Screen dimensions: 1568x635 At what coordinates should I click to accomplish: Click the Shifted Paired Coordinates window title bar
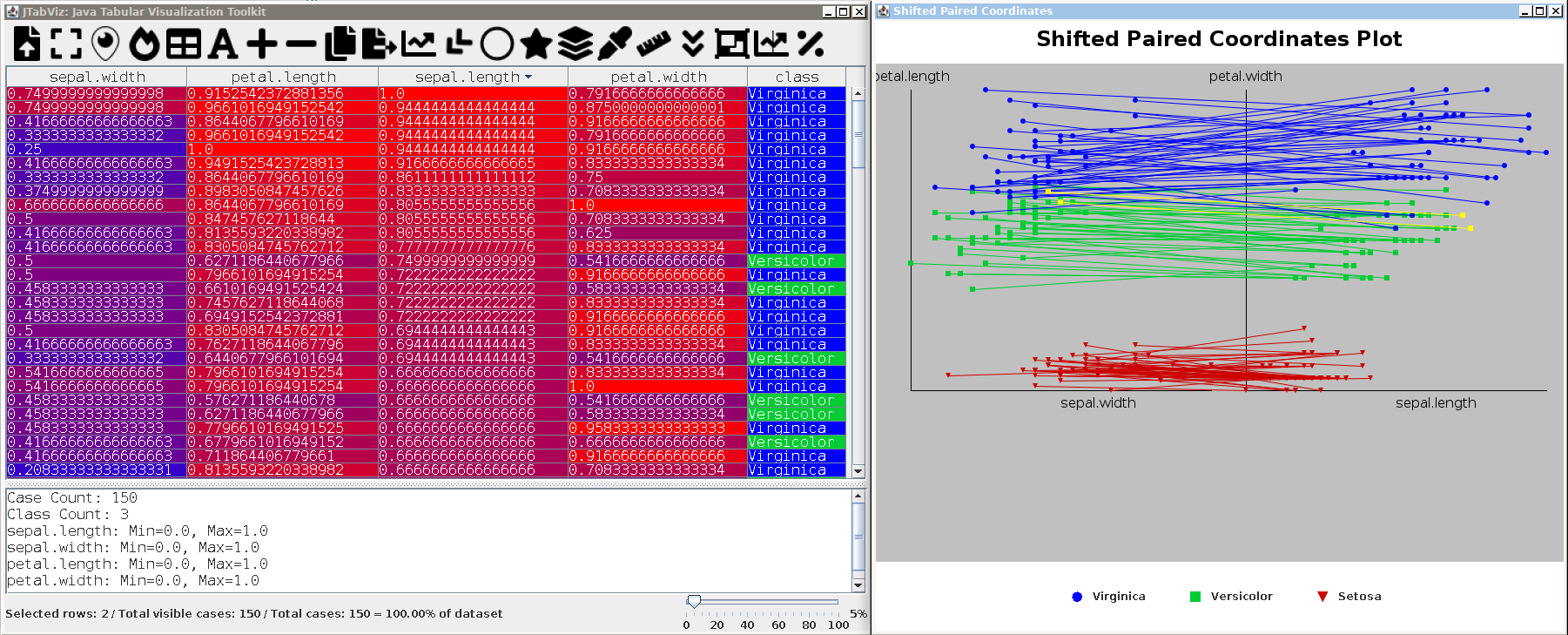tap(1197, 10)
